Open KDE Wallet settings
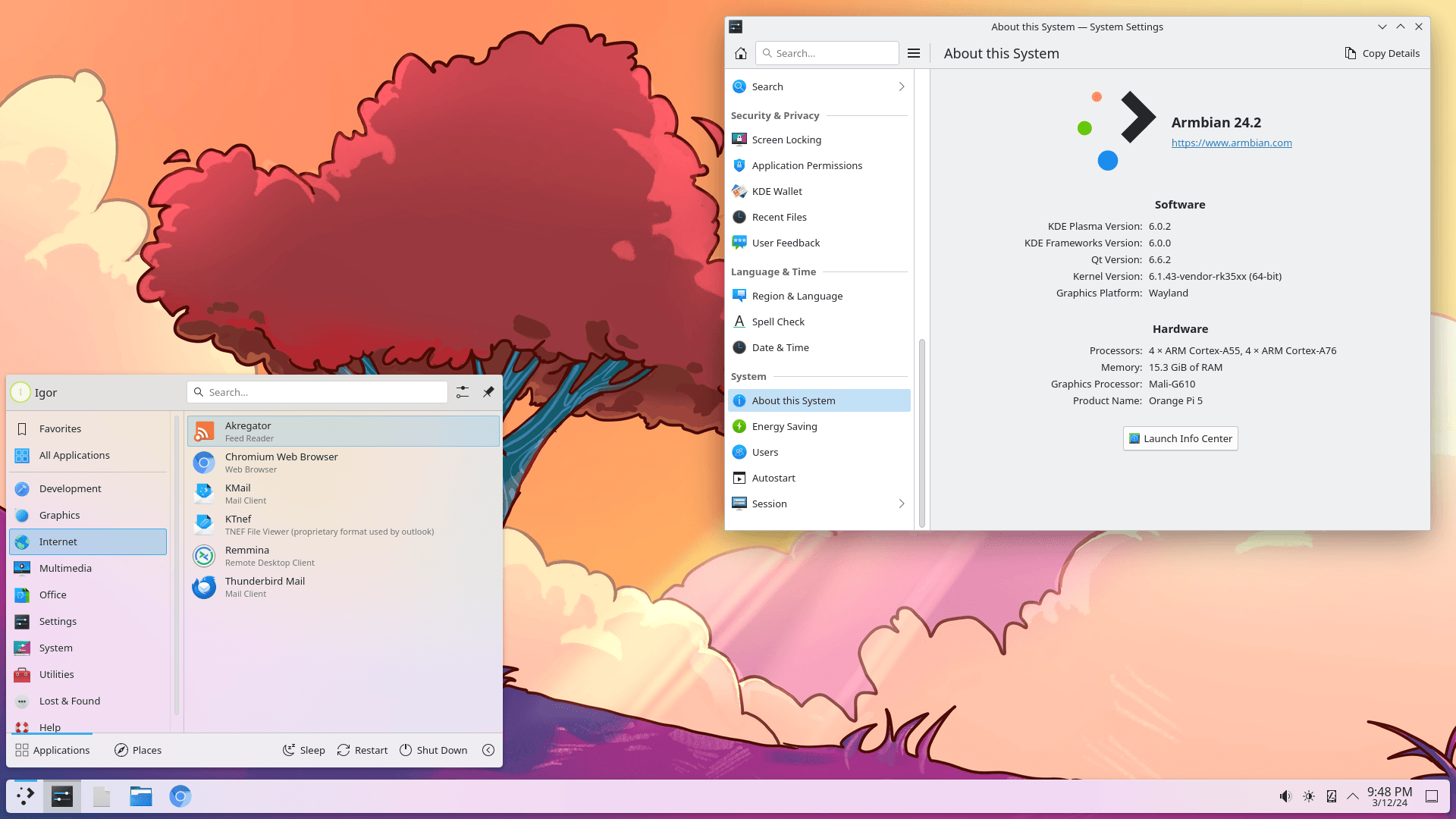This screenshot has width=1456, height=819. click(x=777, y=191)
